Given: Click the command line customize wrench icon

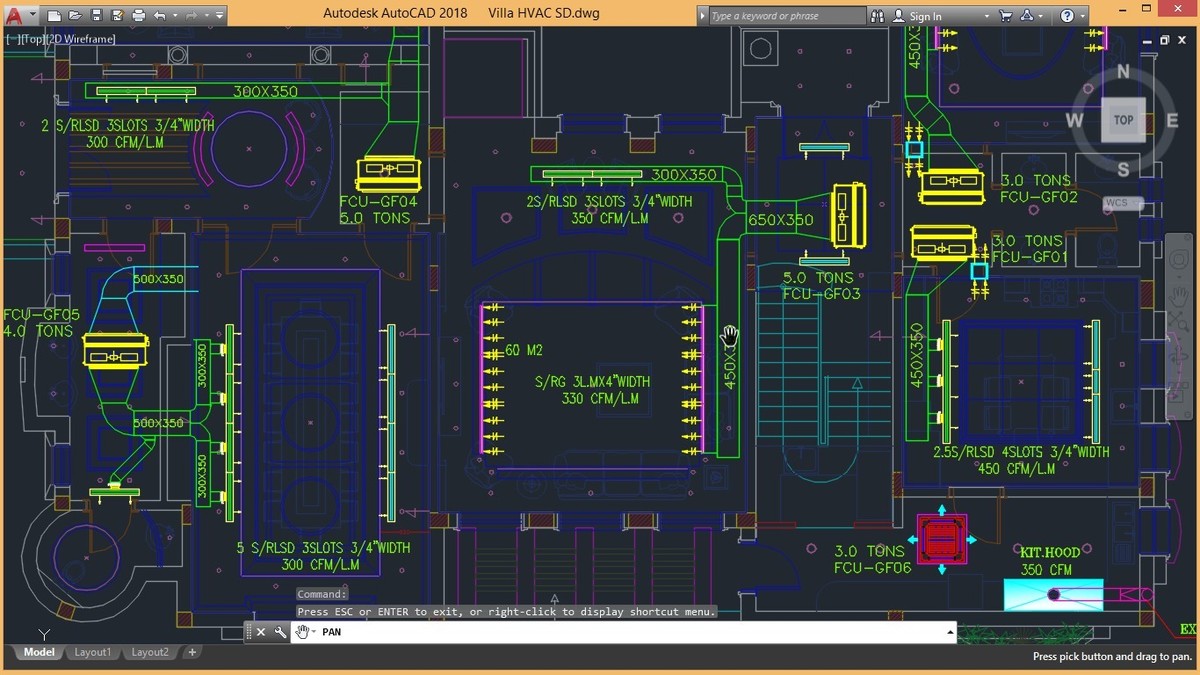Looking at the screenshot, I should point(280,632).
